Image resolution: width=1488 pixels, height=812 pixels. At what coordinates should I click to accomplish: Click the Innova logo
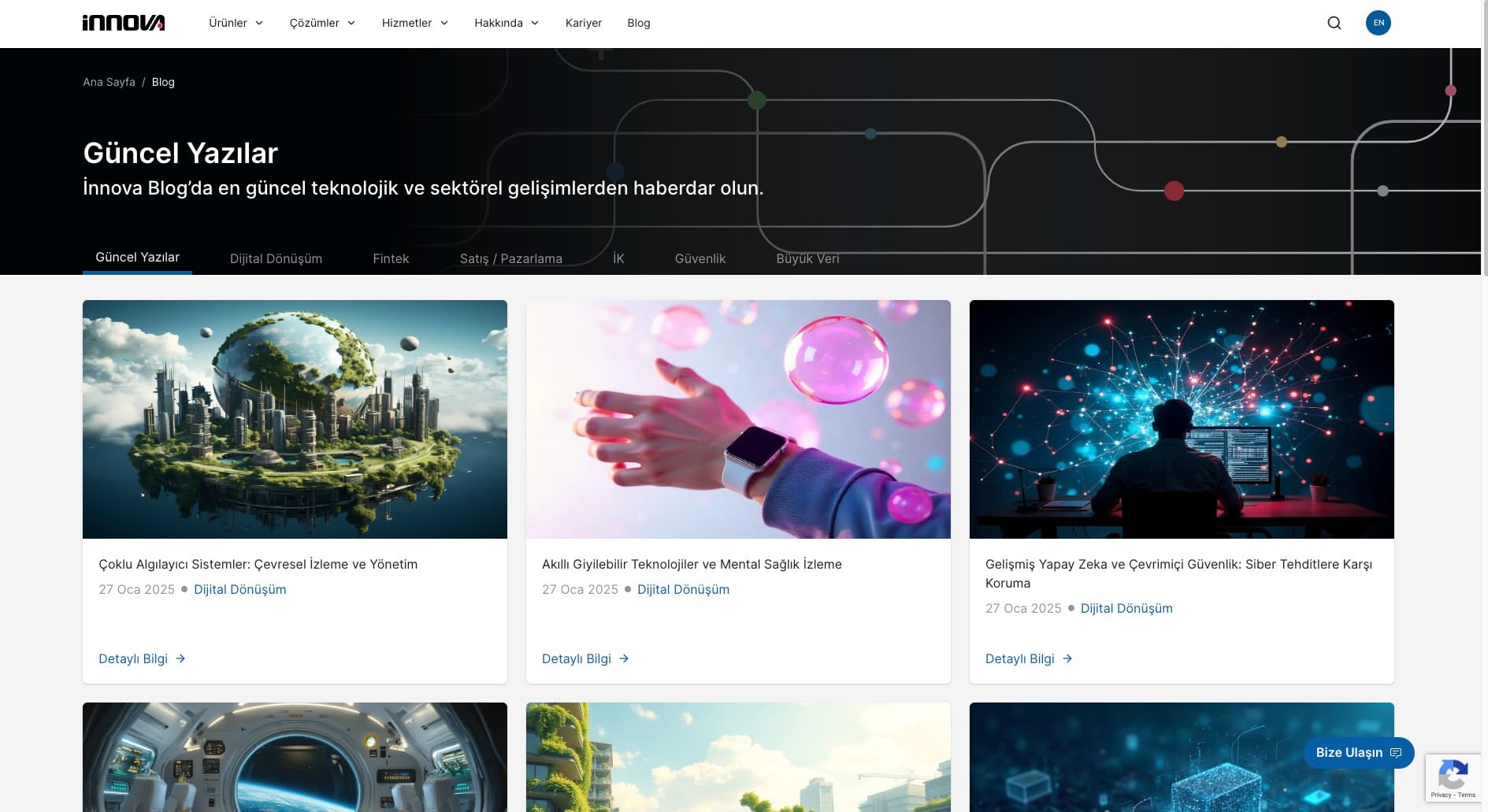click(124, 23)
